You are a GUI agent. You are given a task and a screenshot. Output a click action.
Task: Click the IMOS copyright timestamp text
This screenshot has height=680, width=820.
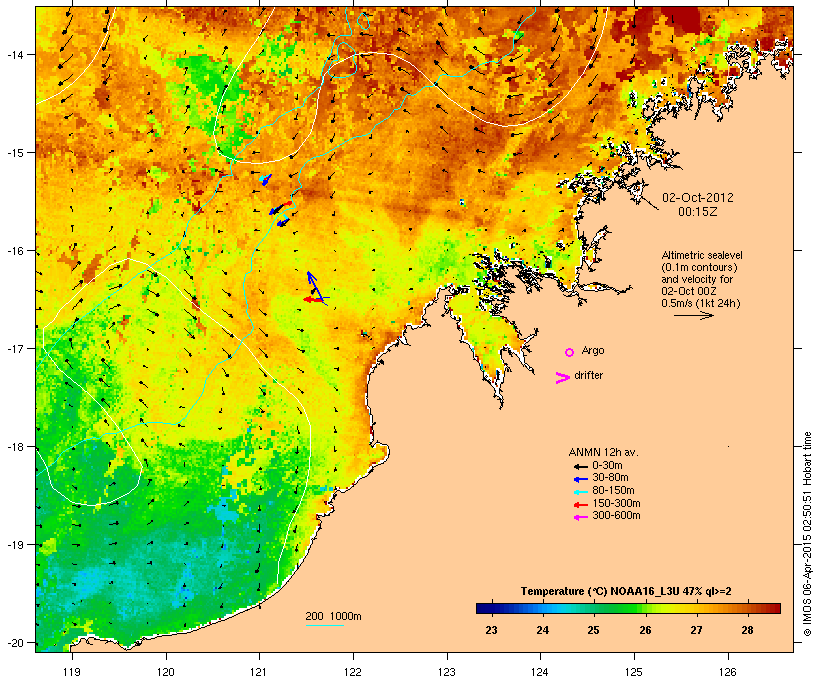coord(807,534)
